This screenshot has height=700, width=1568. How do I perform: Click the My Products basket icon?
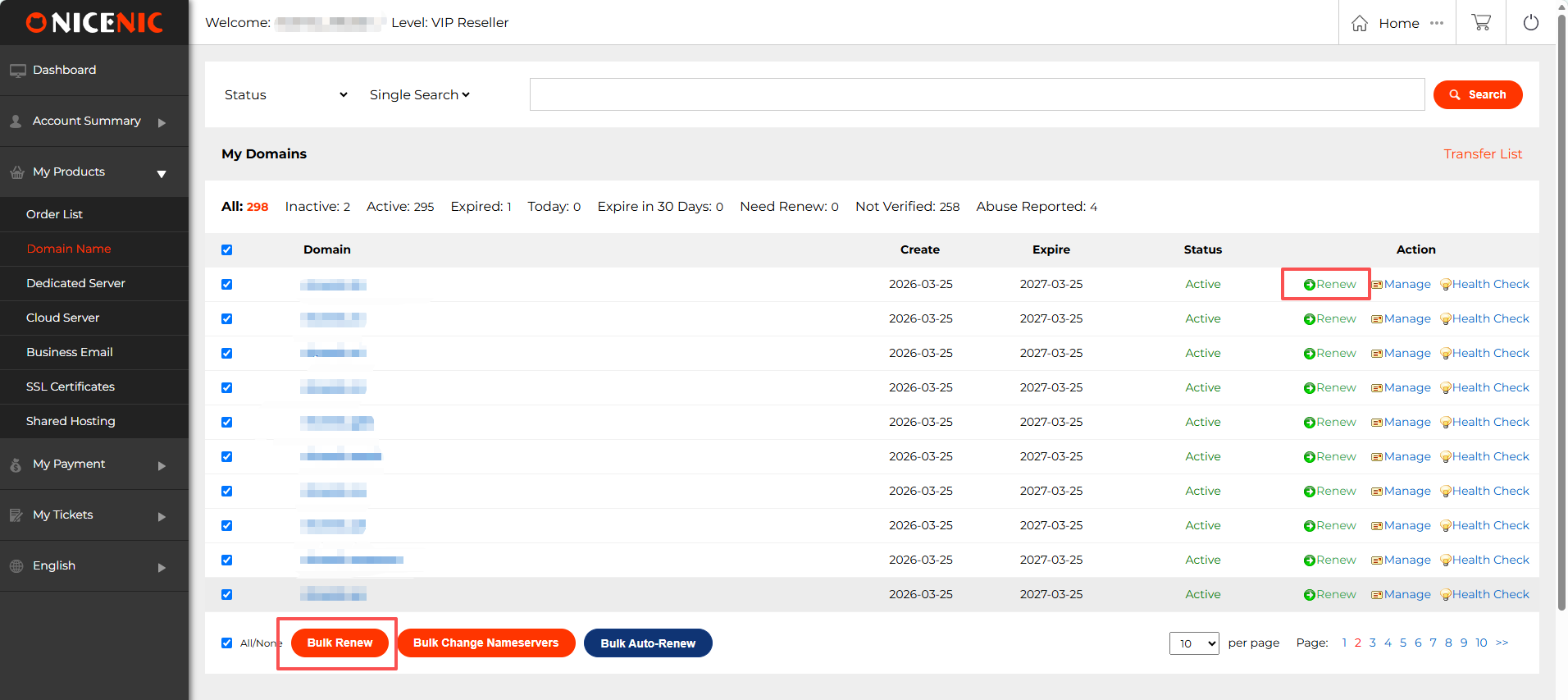(x=17, y=172)
